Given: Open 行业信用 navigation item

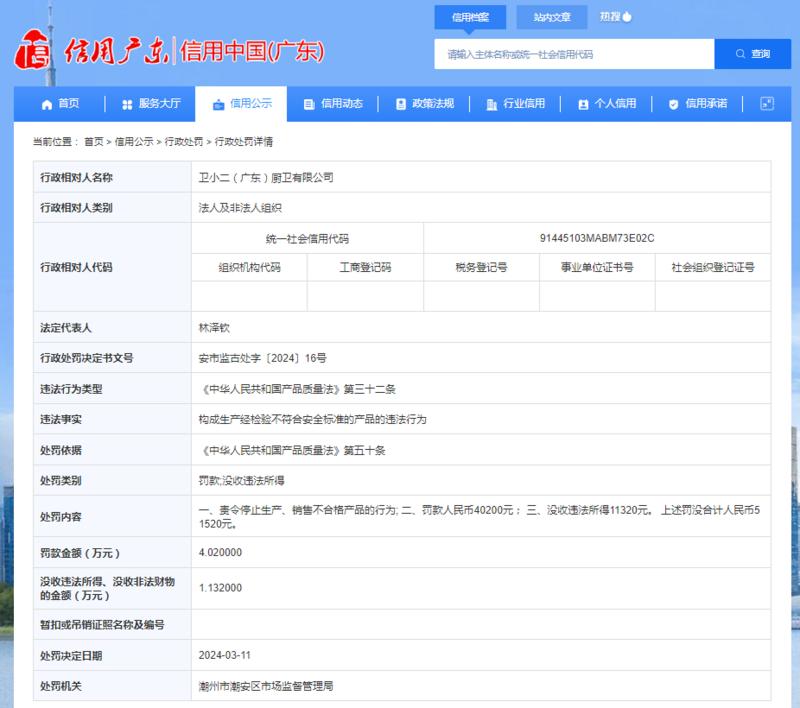Looking at the screenshot, I should point(515,104).
